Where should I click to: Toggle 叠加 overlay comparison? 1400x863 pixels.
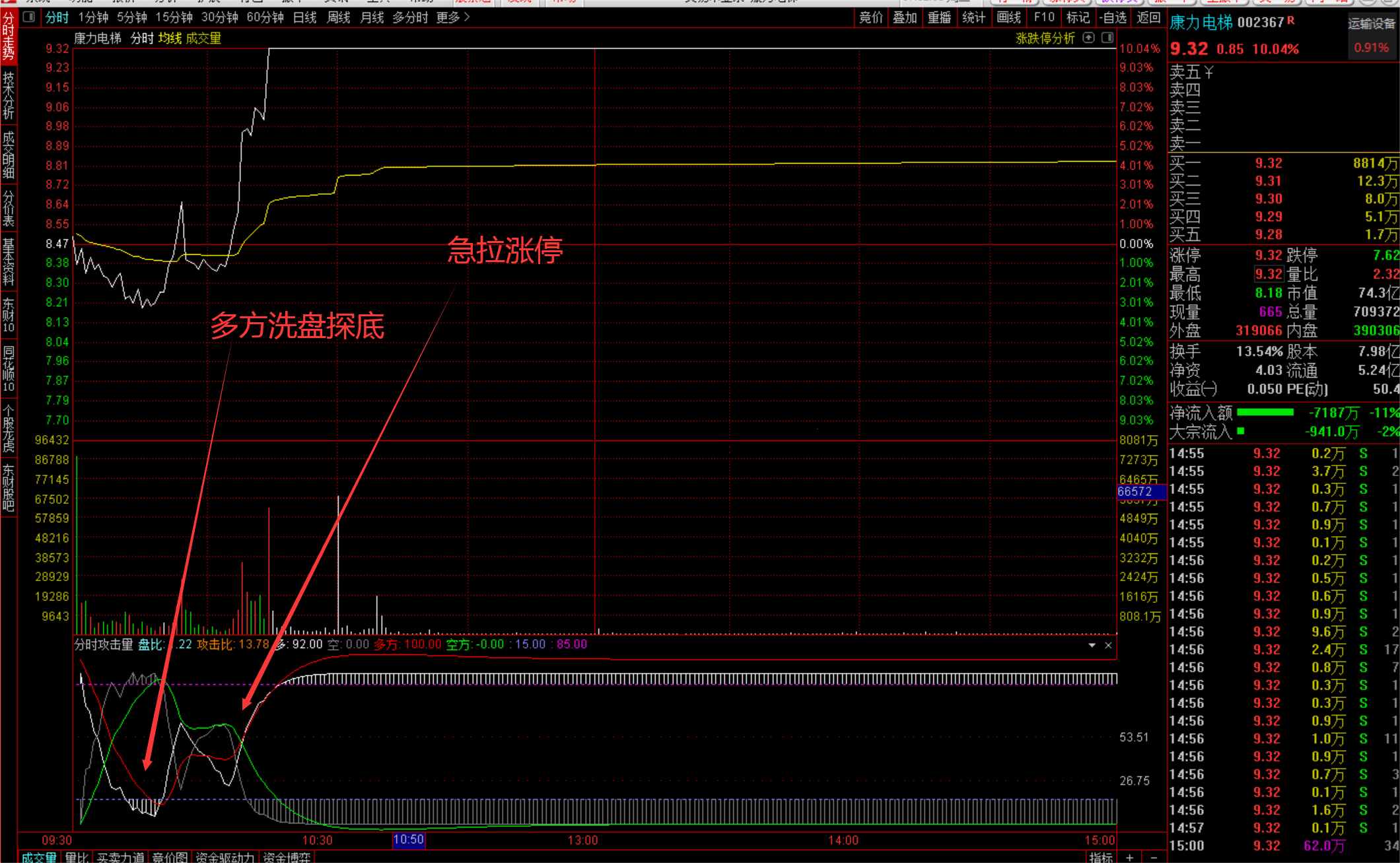point(905,18)
